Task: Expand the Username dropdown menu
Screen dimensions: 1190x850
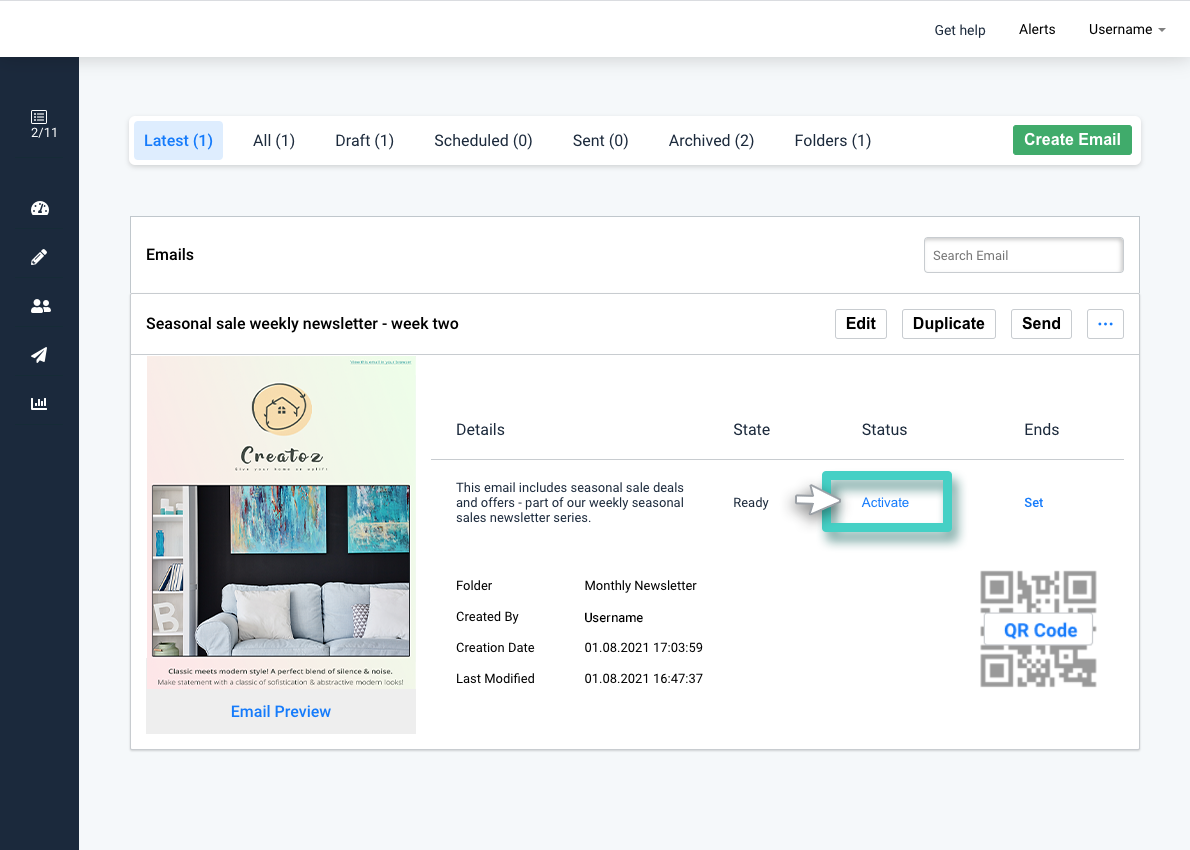Action: (1126, 30)
